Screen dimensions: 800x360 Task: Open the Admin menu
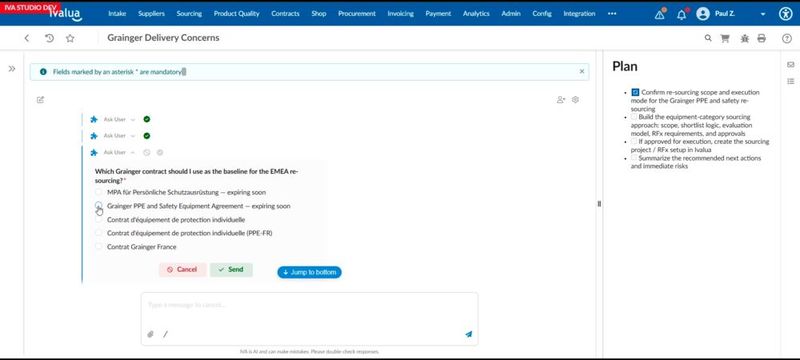pos(511,14)
